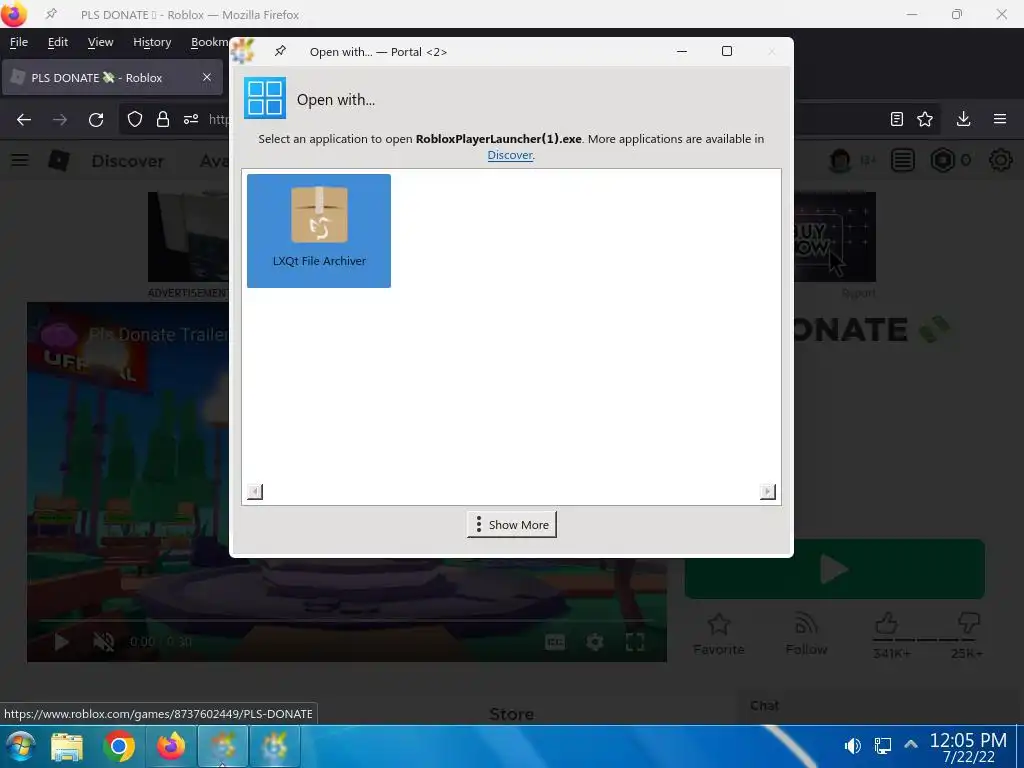The width and height of the screenshot is (1024, 768).
Task: Go forward in Firefox
Action: point(59,120)
